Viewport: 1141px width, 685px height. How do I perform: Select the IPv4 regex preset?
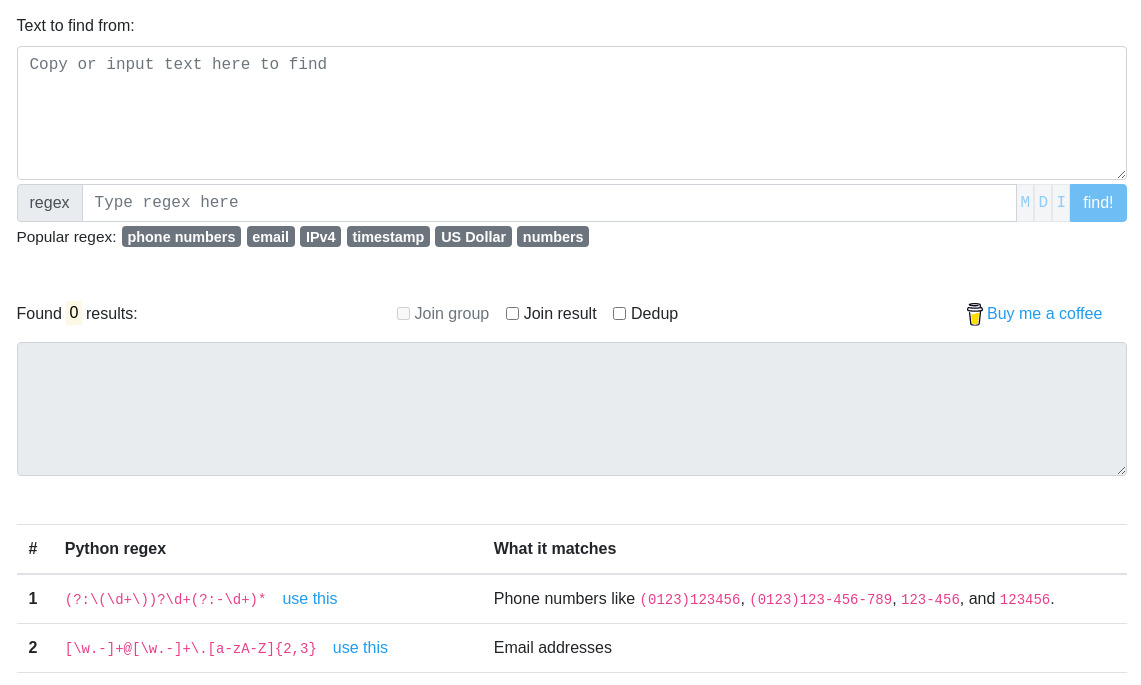(320, 236)
